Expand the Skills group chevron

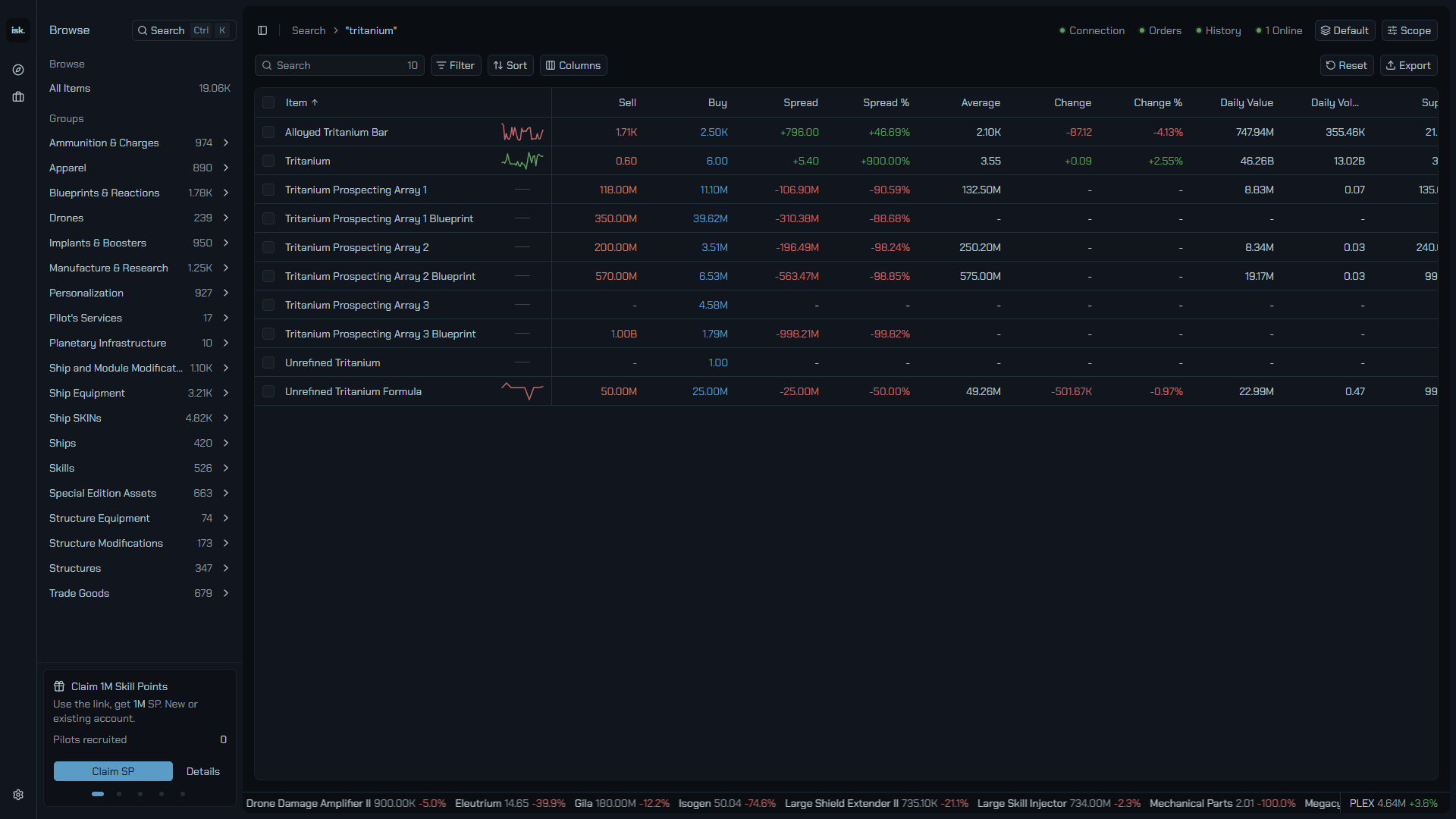coord(226,468)
